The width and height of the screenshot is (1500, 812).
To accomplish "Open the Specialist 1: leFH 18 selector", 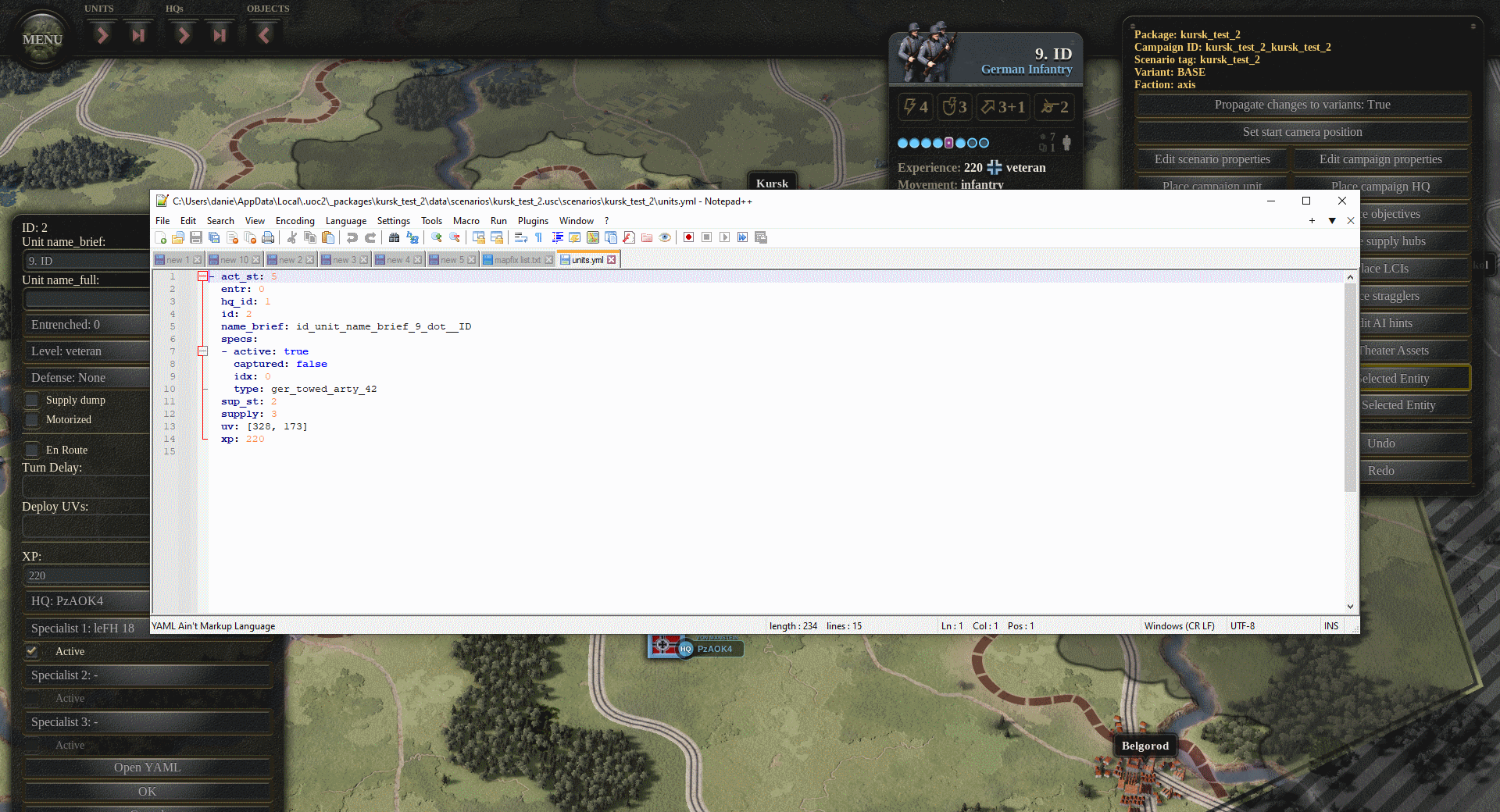I will [x=87, y=629].
